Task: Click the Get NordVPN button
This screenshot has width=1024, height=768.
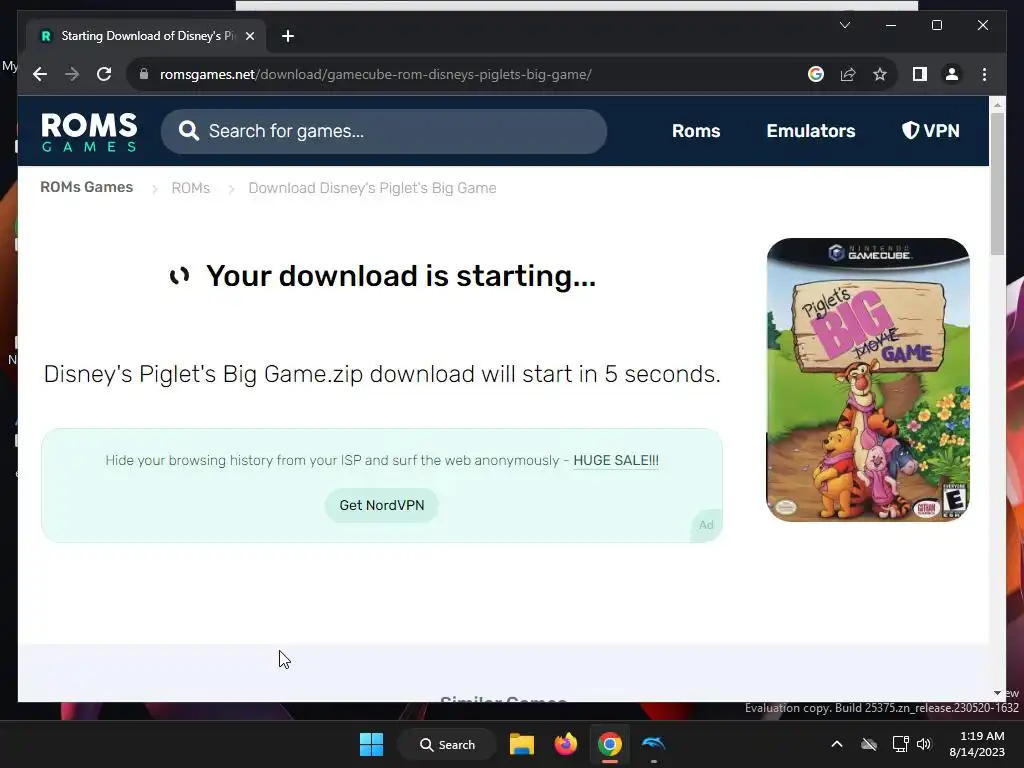Action: coord(381,505)
